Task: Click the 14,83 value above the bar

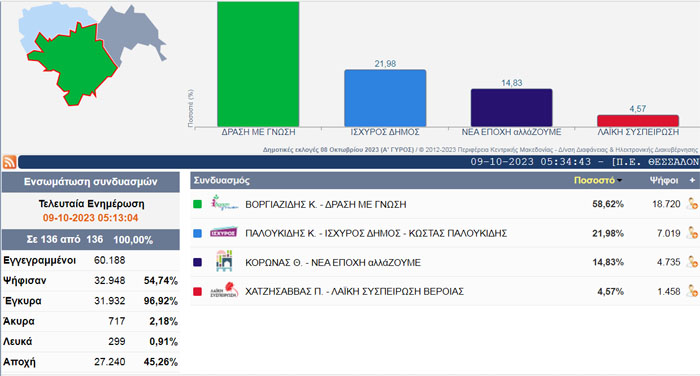Action: coord(512,83)
